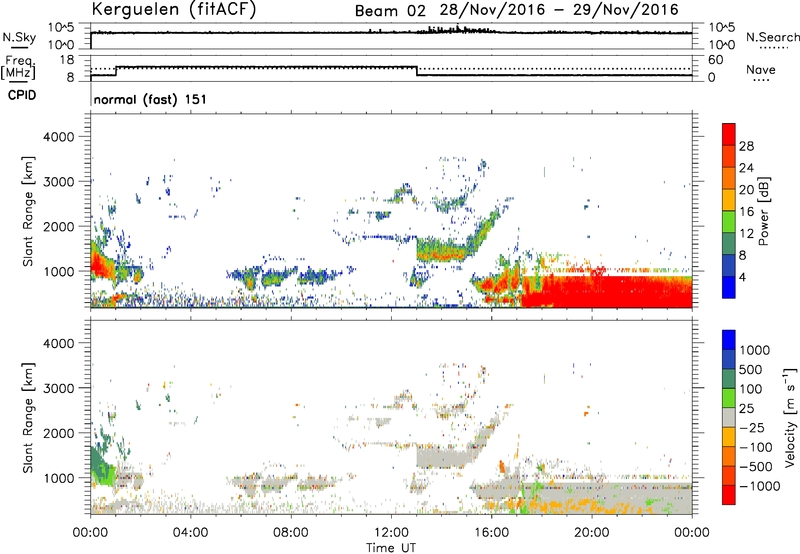Click the "4000" tick in the power panel
The image size is (800, 554).
point(58,137)
